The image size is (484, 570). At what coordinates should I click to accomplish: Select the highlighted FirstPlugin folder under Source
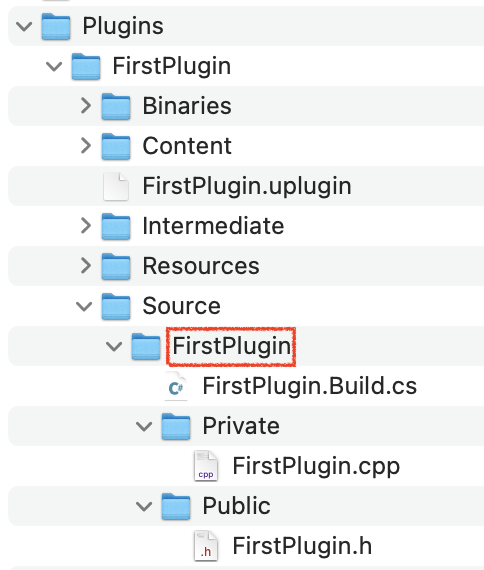point(231,346)
